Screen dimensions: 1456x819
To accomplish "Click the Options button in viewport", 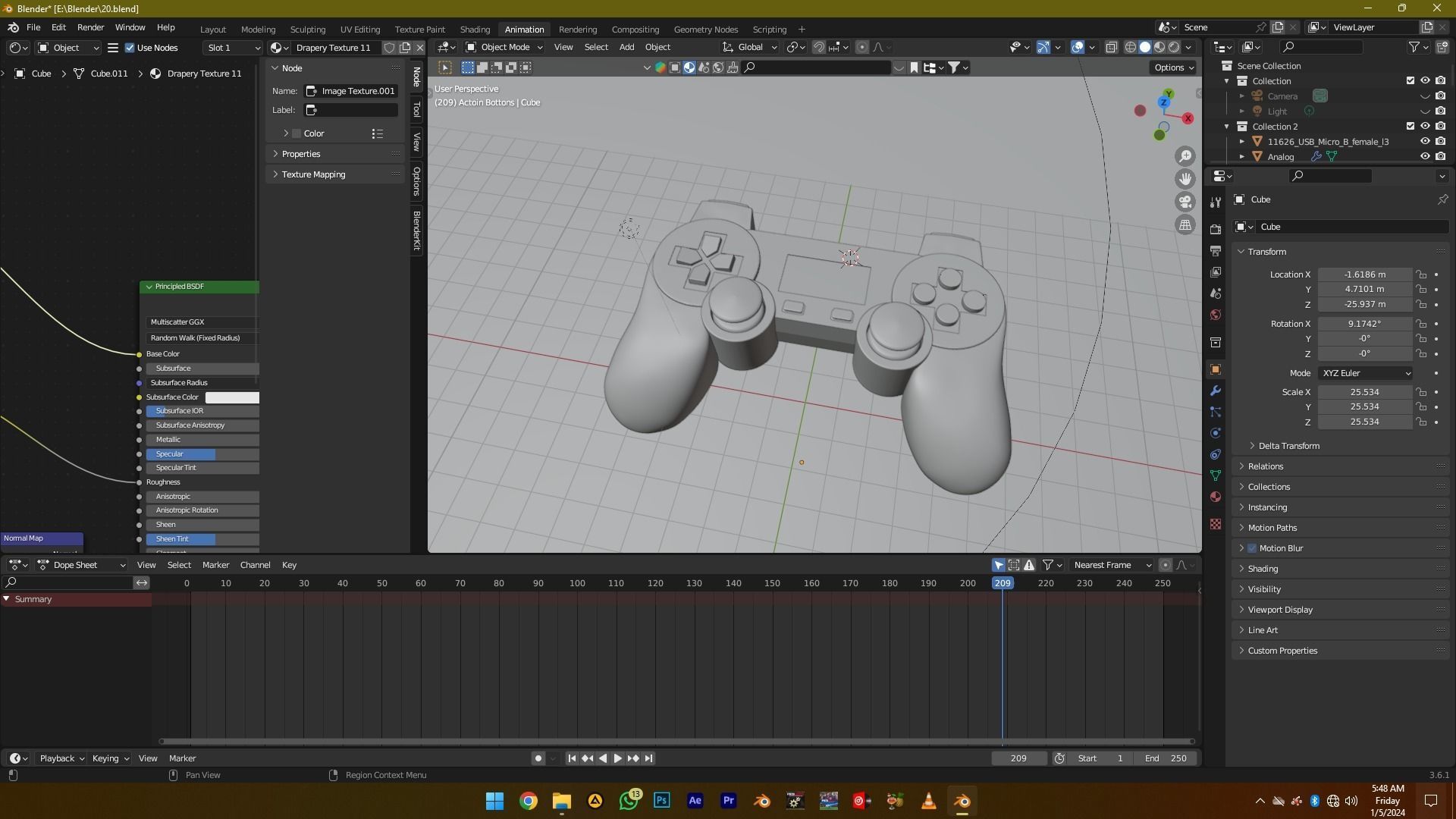I will [1174, 67].
